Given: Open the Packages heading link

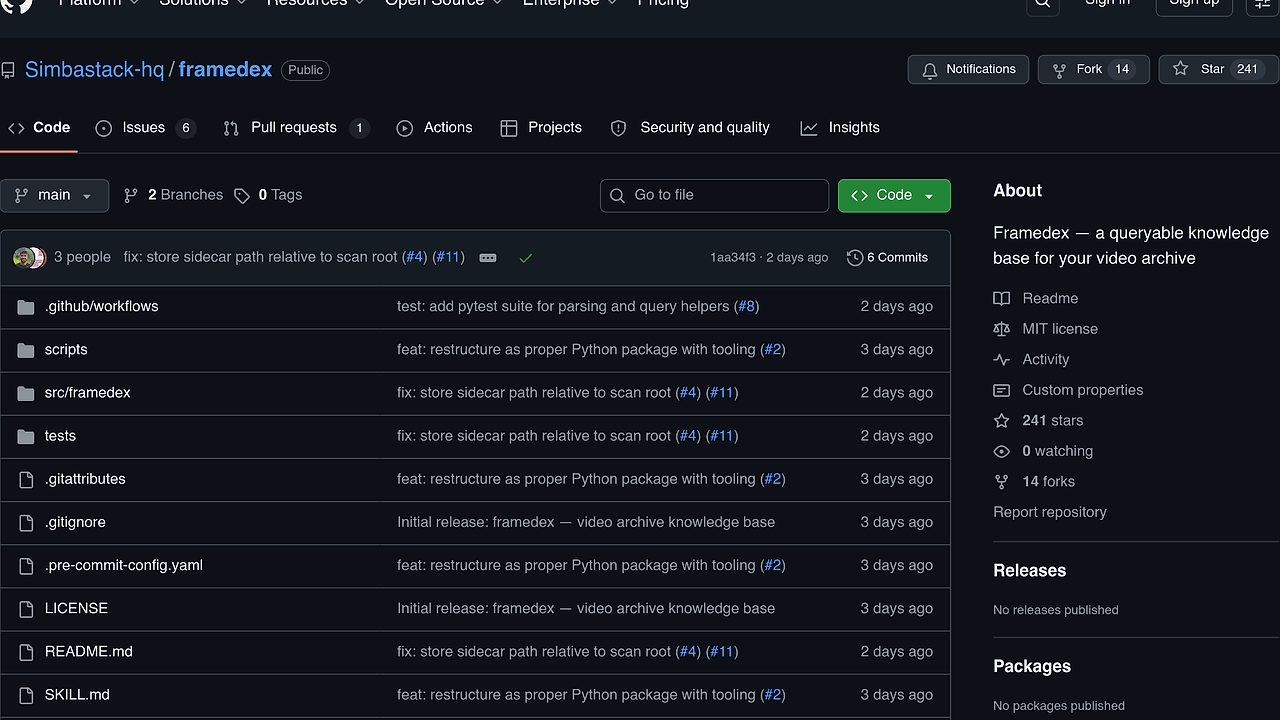Looking at the screenshot, I should tap(1032, 667).
